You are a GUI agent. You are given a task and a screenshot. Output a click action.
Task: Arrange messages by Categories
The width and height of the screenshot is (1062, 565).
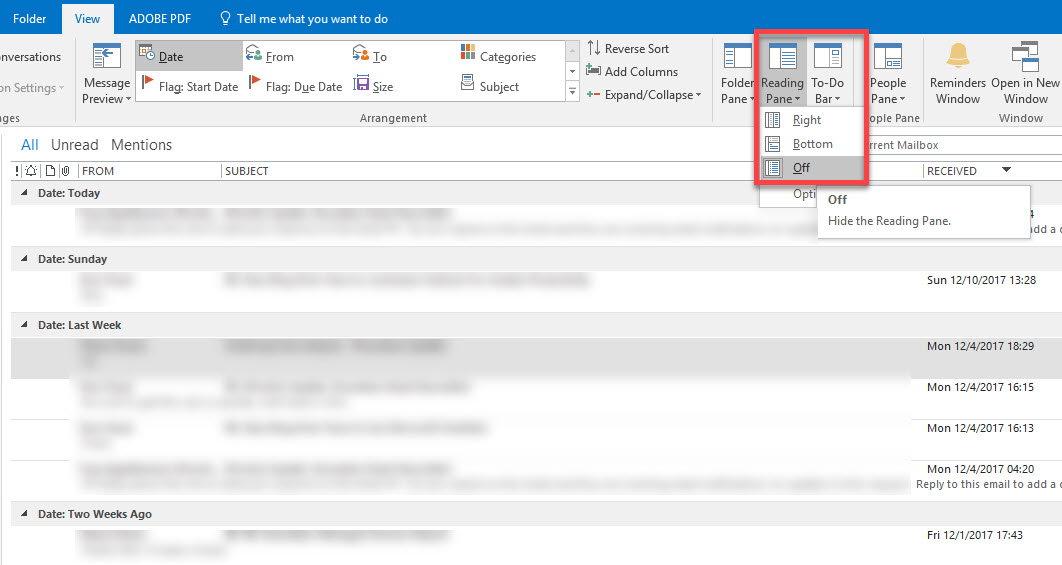tap(498, 57)
